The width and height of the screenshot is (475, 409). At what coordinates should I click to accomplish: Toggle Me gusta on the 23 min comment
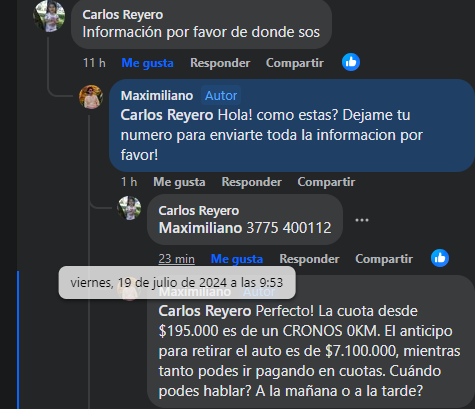point(237,259)
